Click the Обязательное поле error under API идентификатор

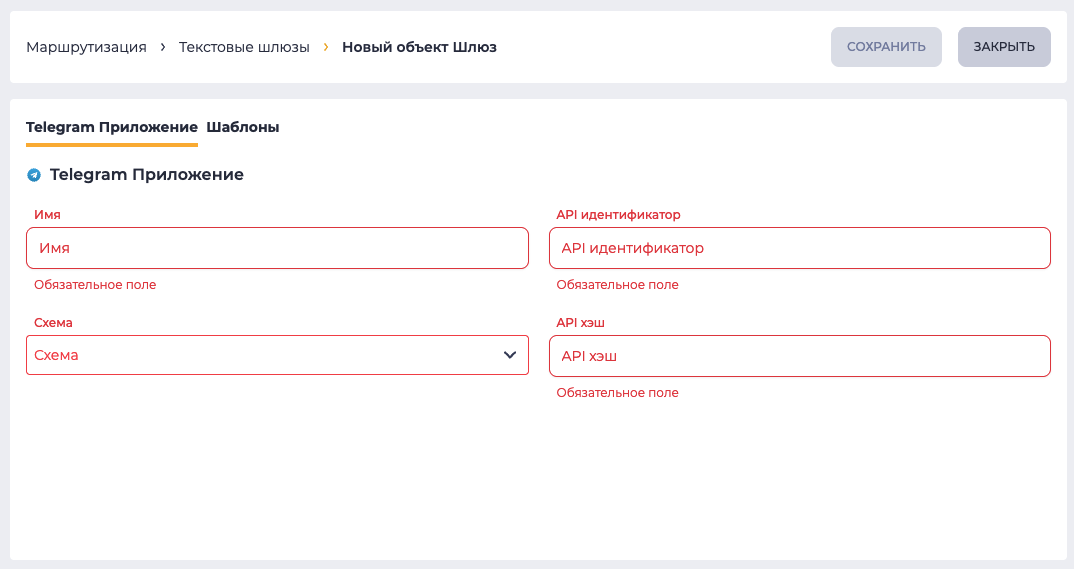coord(617,285)
